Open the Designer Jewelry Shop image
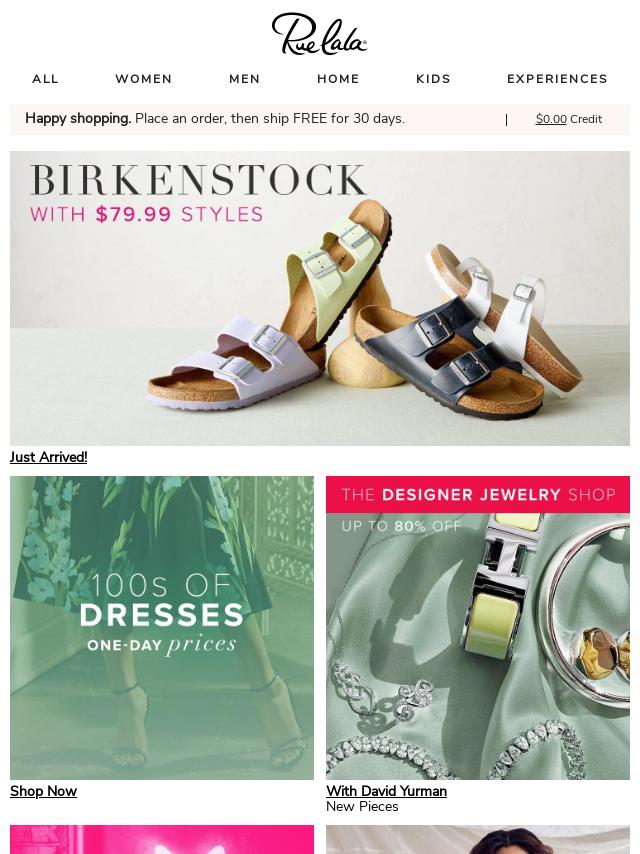The height and width of the screenshot is (854, 640). tap(478, 627)
